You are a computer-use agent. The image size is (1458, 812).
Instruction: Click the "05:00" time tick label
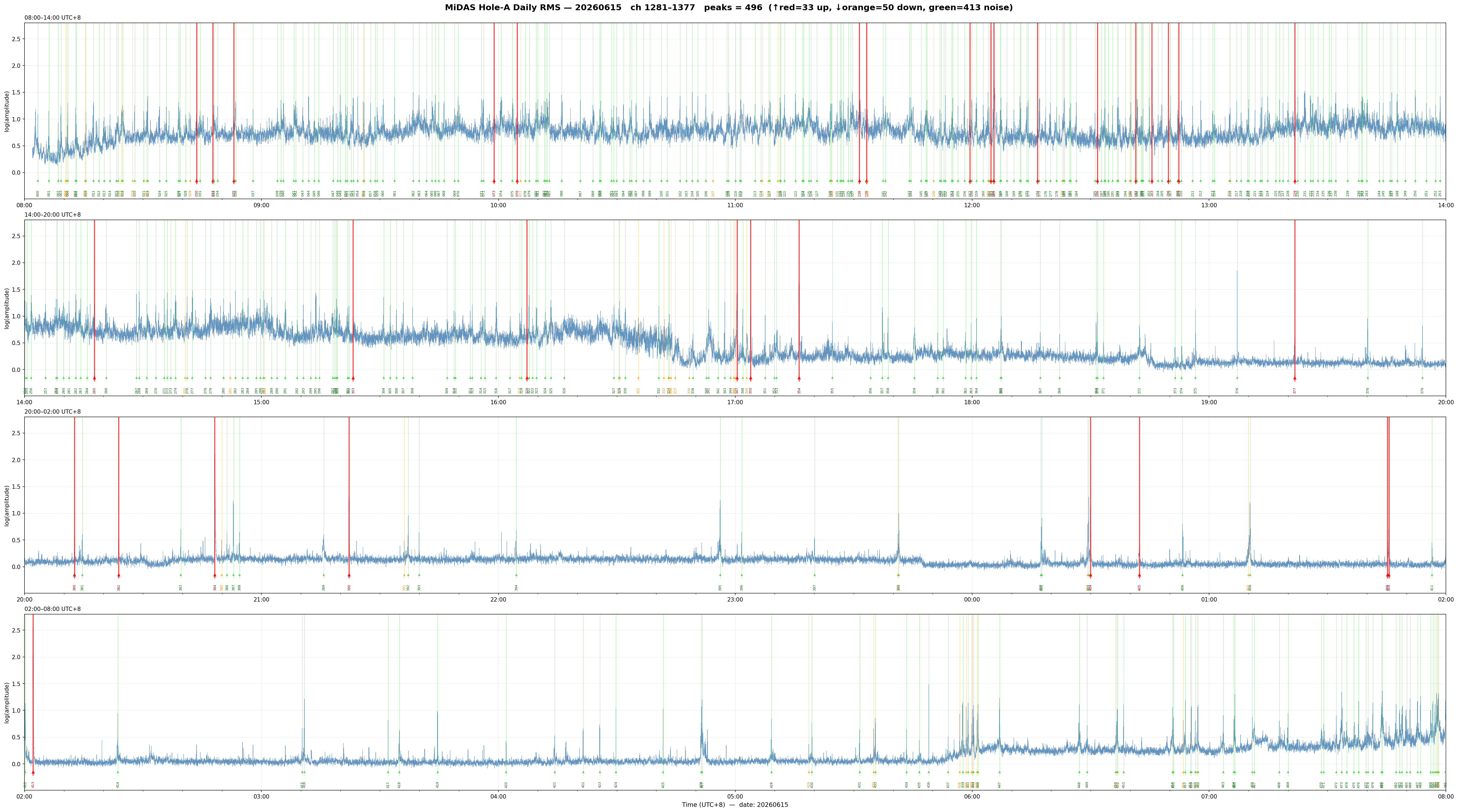point(735,796)
